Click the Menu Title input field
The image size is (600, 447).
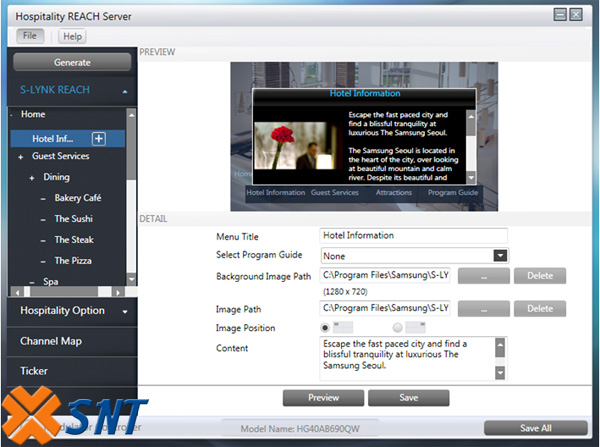(x=413, y=236)
